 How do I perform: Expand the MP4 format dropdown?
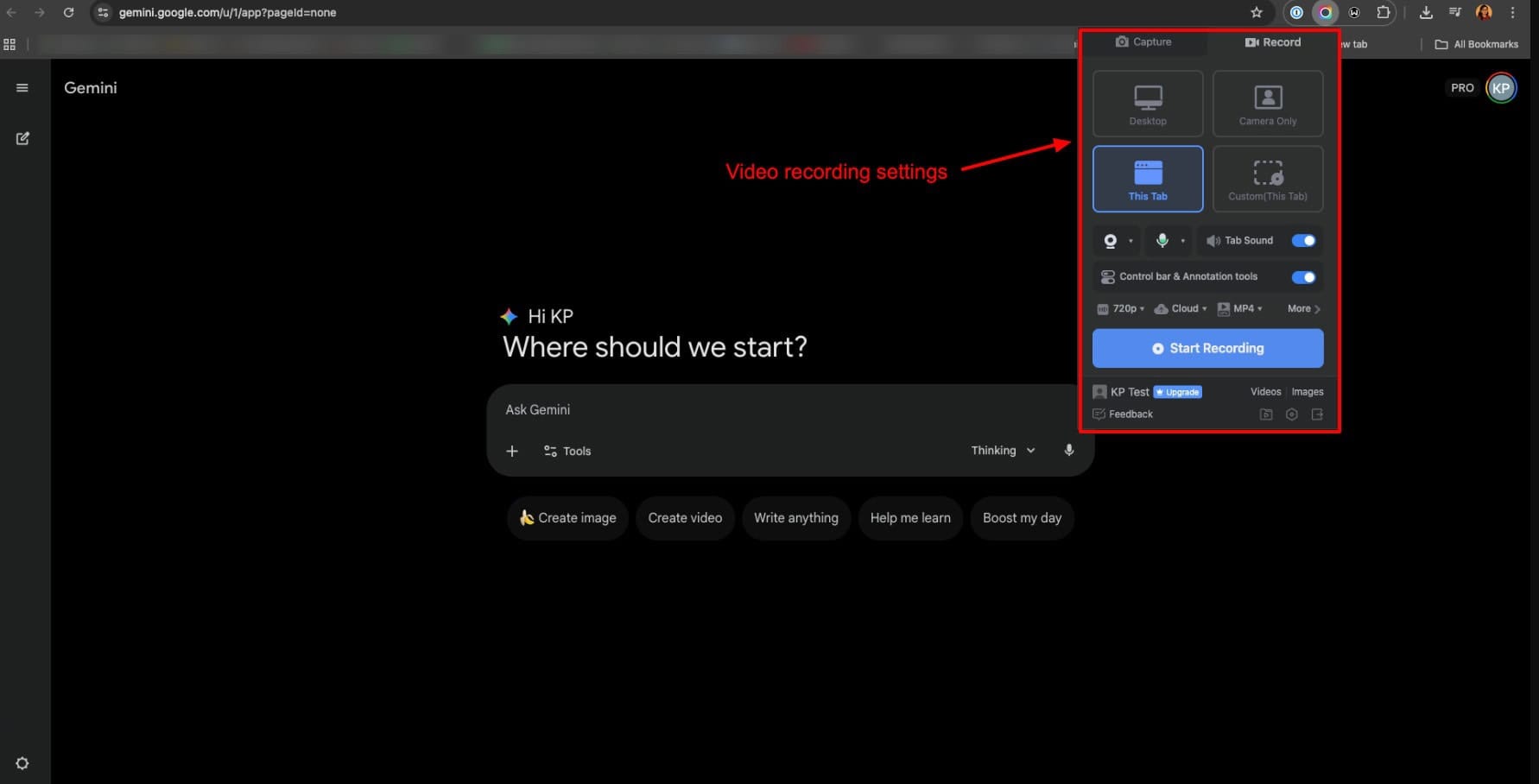[1240, 309]
